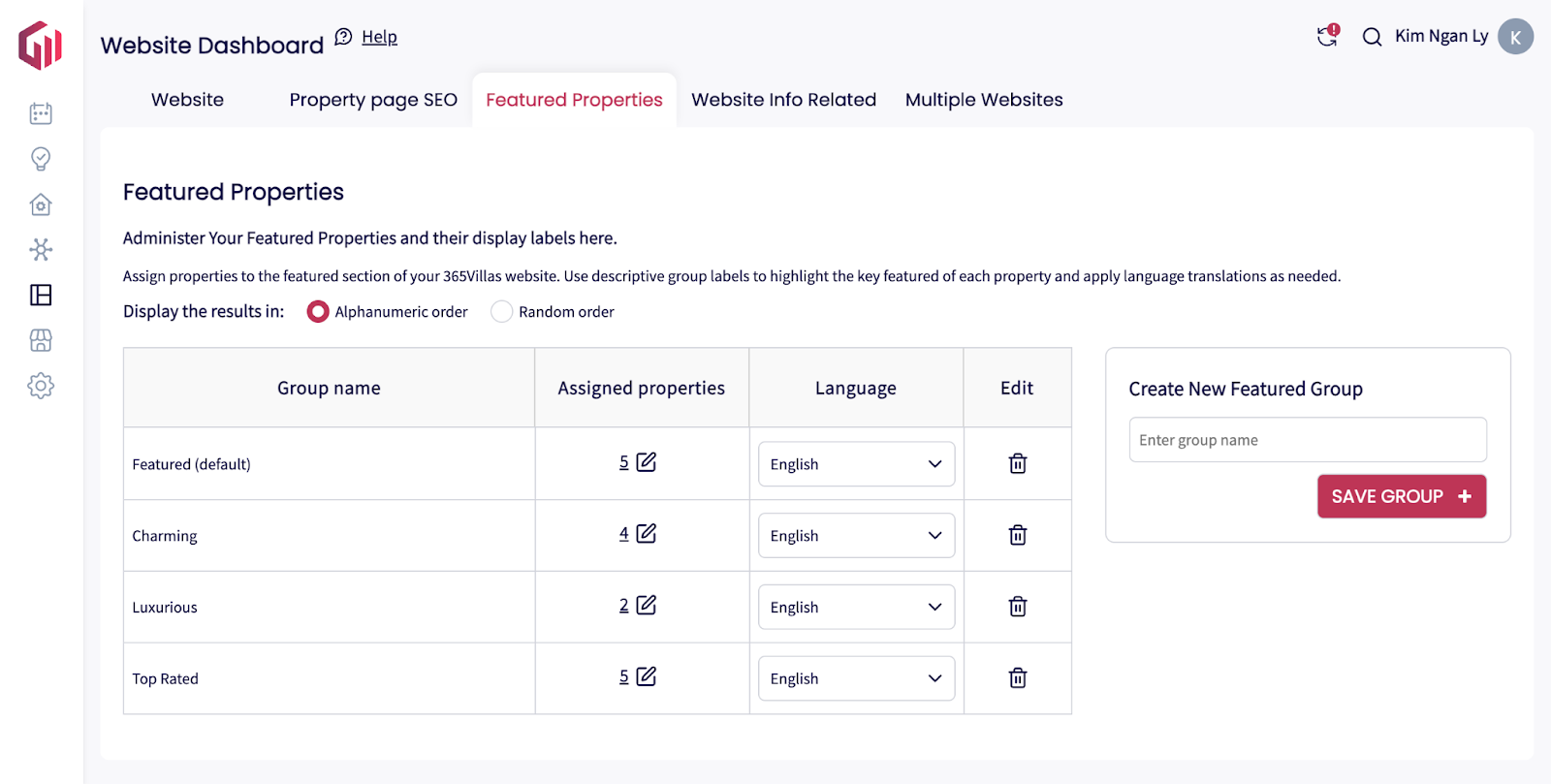
Task: Select Random order radio option
Action: coord(501,311)
